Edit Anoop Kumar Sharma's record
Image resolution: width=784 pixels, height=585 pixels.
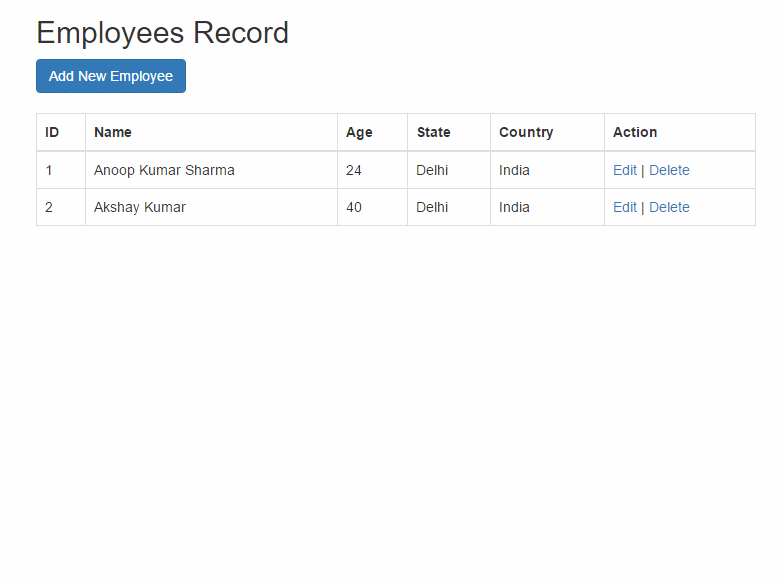[x=625, y=170]
